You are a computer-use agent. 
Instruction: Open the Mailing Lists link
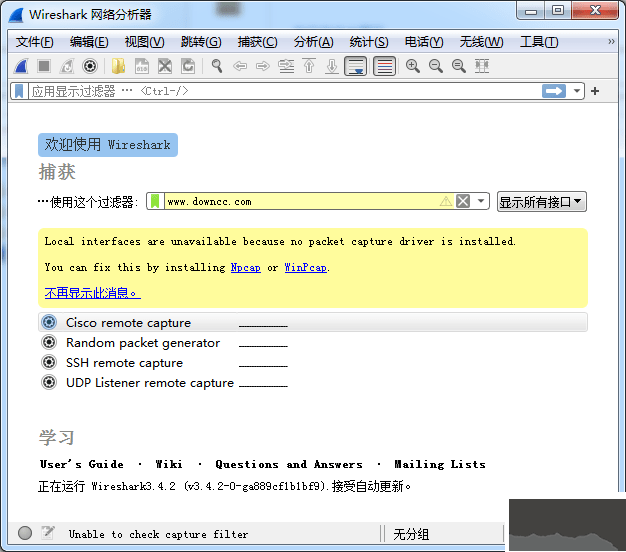click(x=440, y=464)
